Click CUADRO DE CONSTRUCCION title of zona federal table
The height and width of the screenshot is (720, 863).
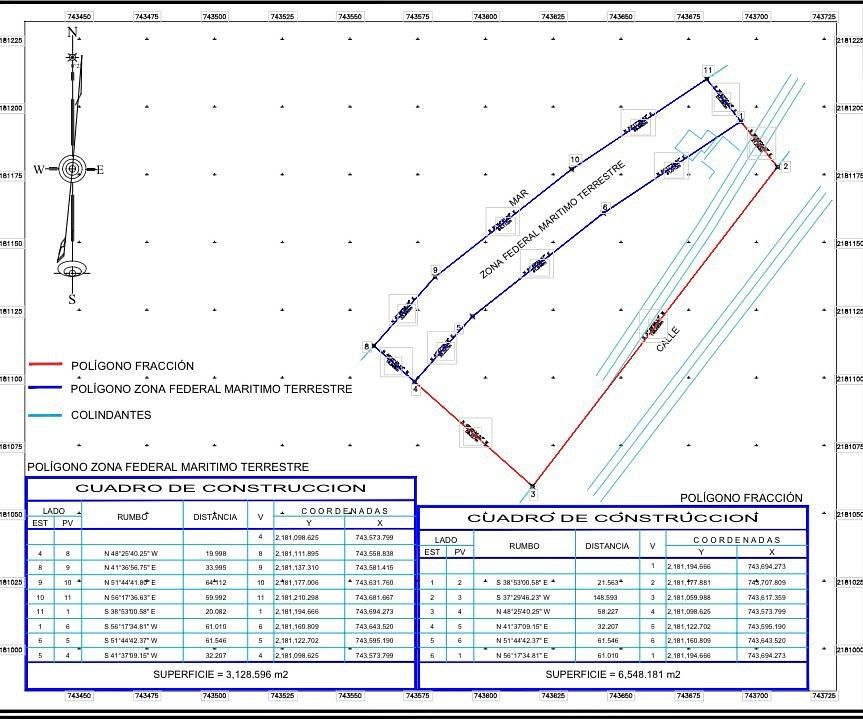221,488
